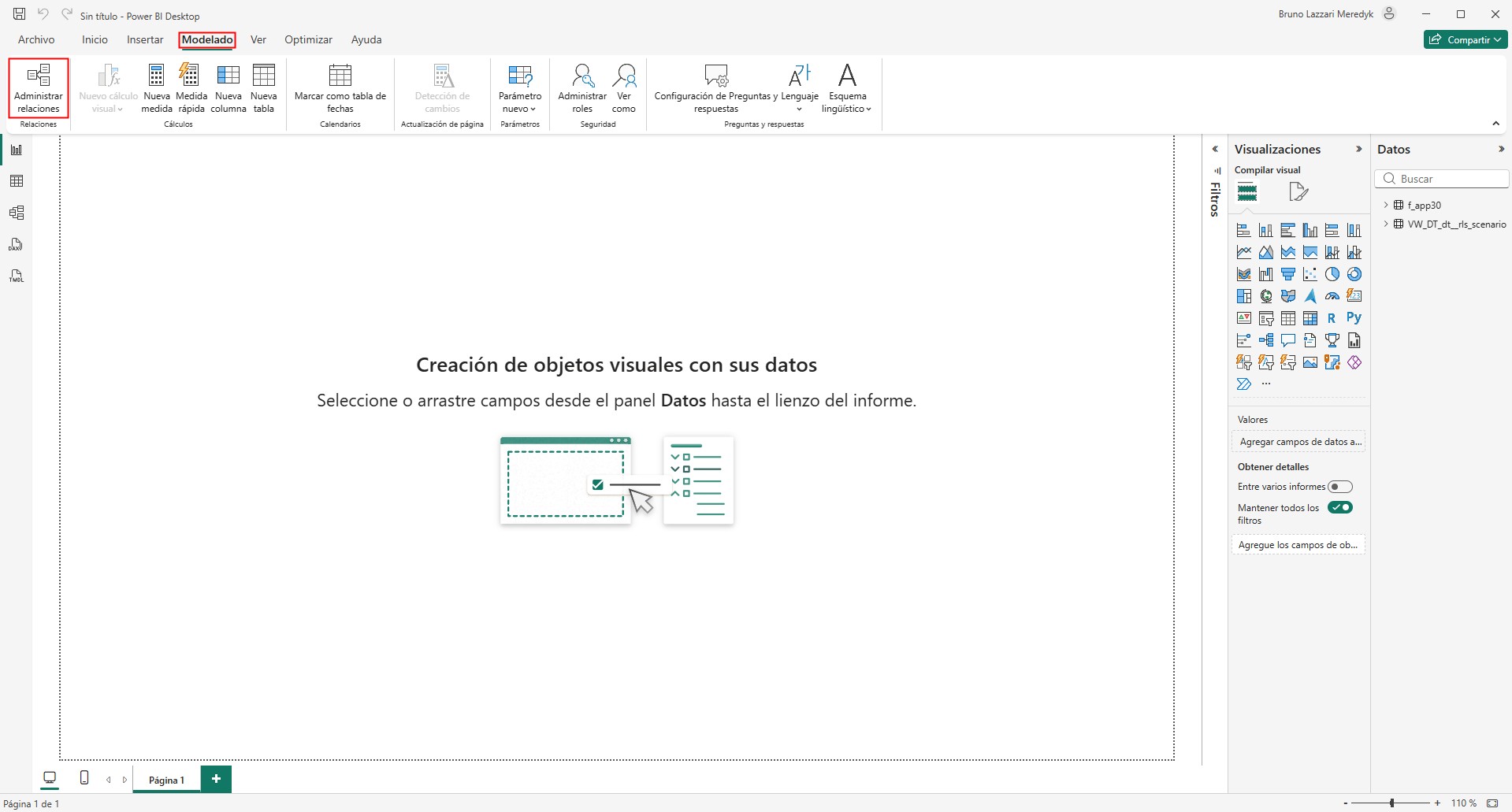Select the stacked bar chart visual
This screenshot has width=1512, height=812.
click(1244, 231)
